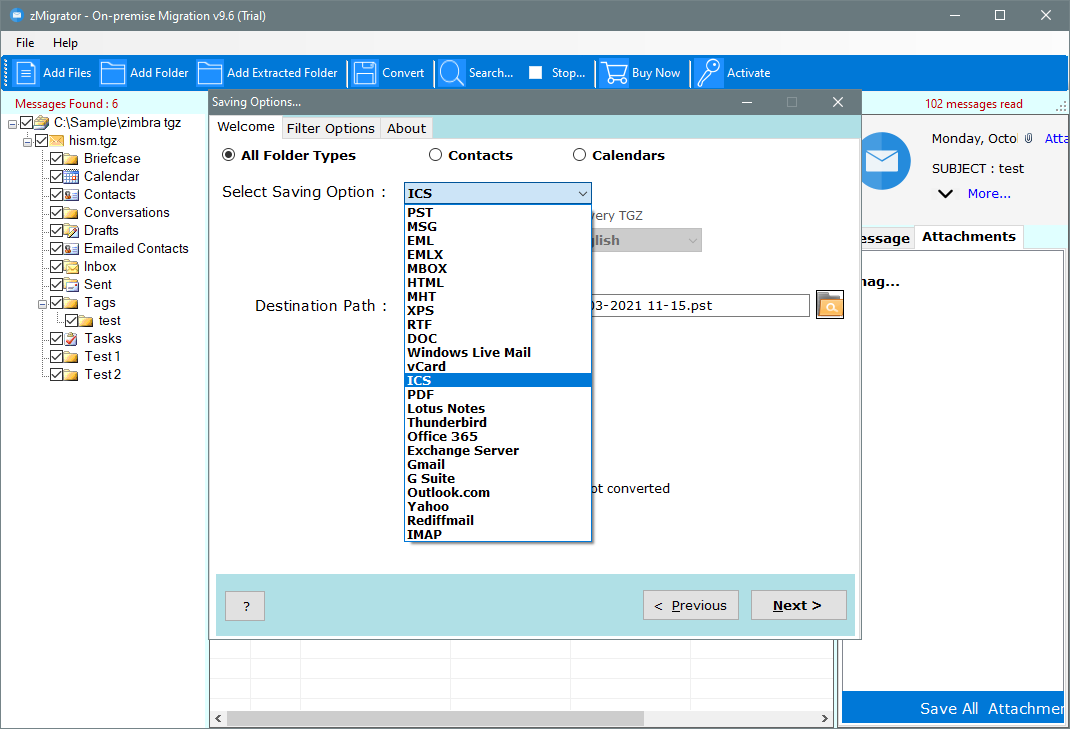
Task: Click the Next button
Action: 798,605
